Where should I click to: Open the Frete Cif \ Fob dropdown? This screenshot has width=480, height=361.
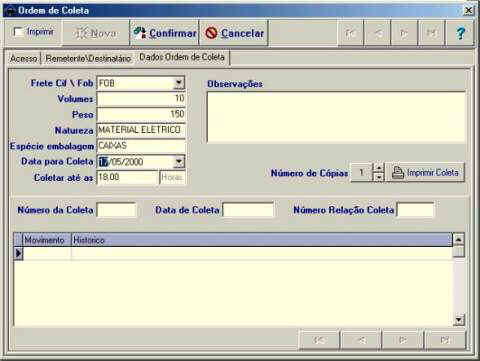tap(179, 83)
